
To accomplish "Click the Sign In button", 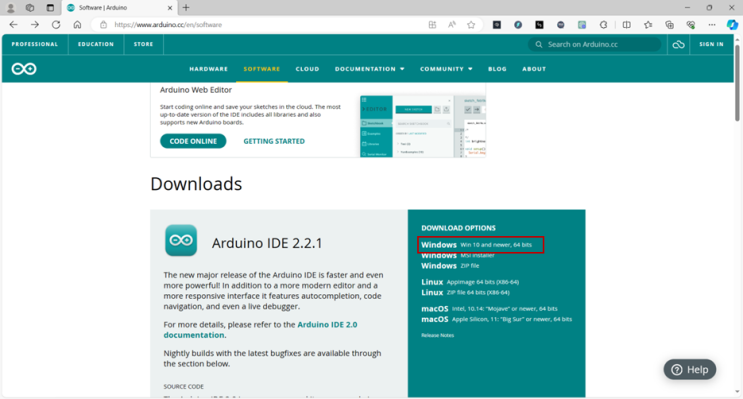I will [x=711, y=45].
